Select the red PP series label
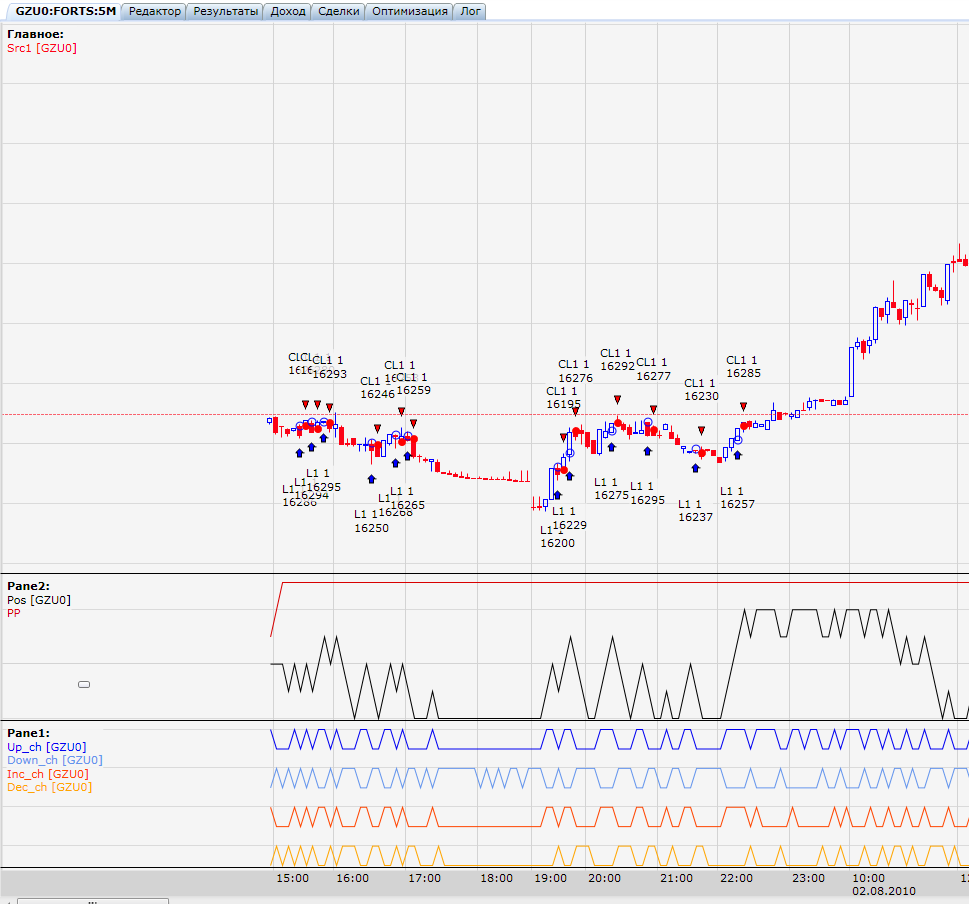Screen dimensions: 969x904 [x=14, y=613]
